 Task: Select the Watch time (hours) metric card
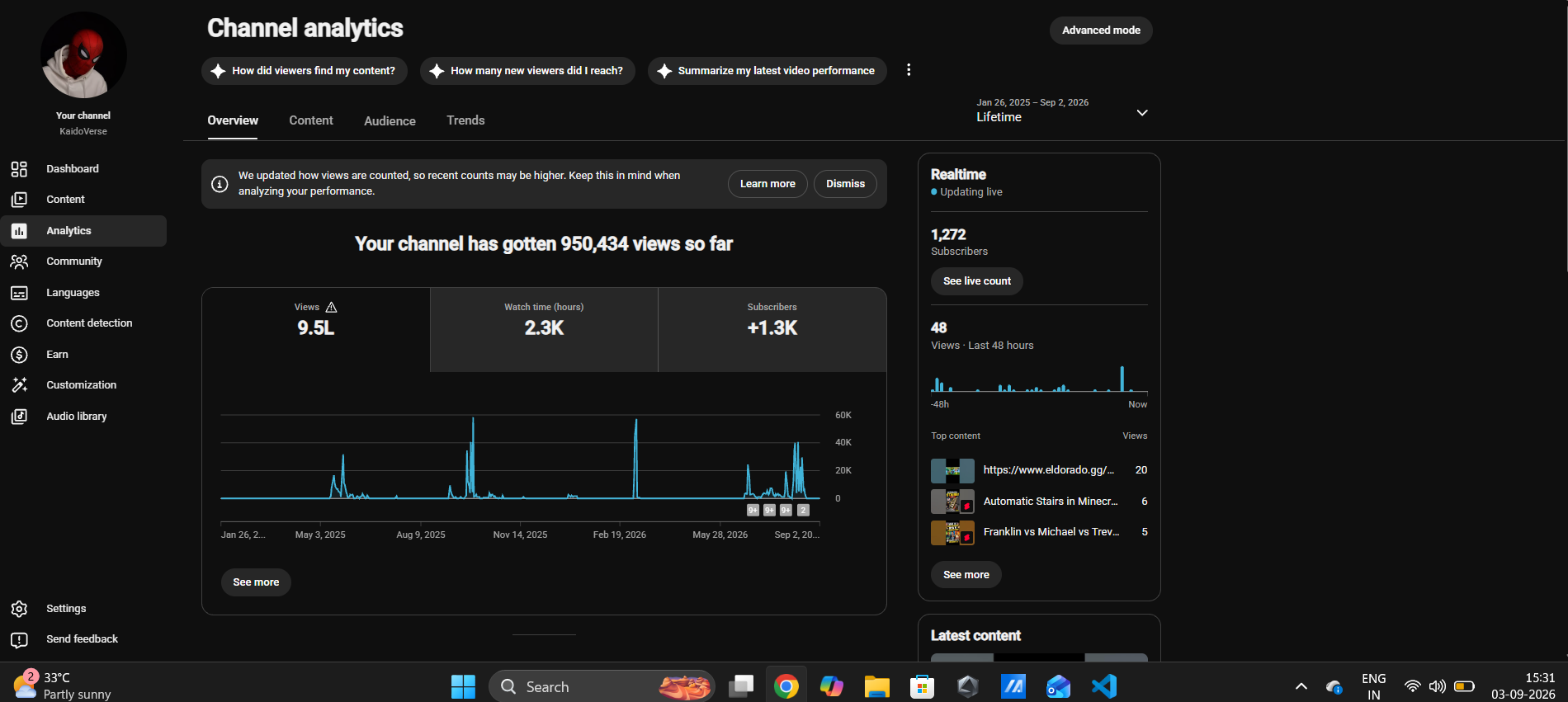[x=544, y=329]
